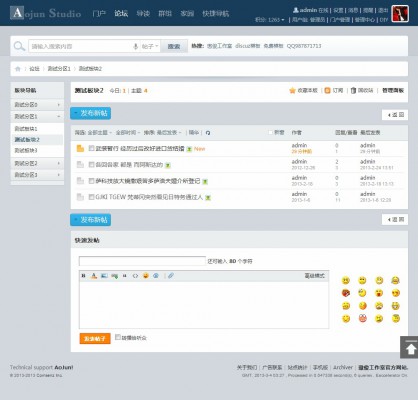Open the search type dropdown beside search box

150,46
